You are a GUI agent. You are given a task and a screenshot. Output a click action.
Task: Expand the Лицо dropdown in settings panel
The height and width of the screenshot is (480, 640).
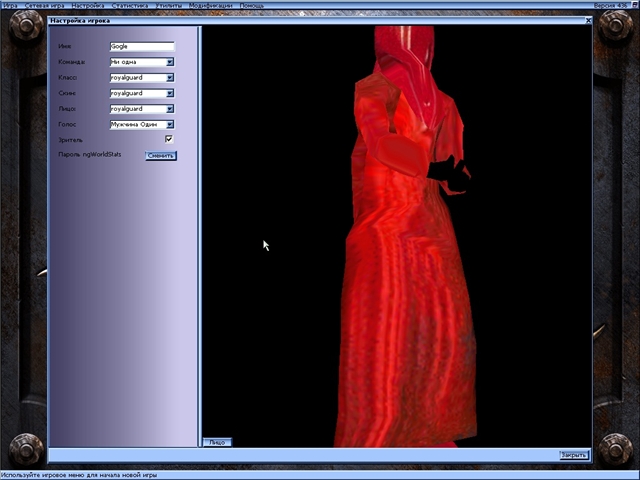click(x=170, y=108)
